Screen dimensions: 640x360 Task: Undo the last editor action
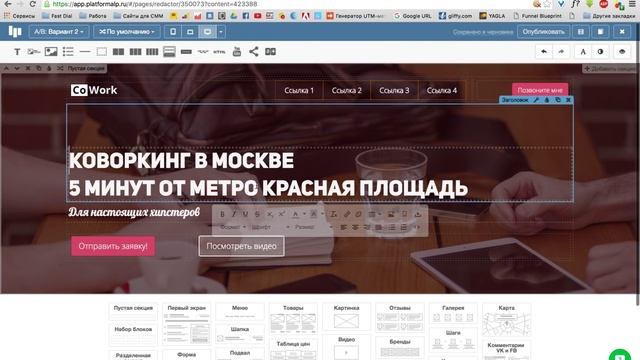pos(544,52)
